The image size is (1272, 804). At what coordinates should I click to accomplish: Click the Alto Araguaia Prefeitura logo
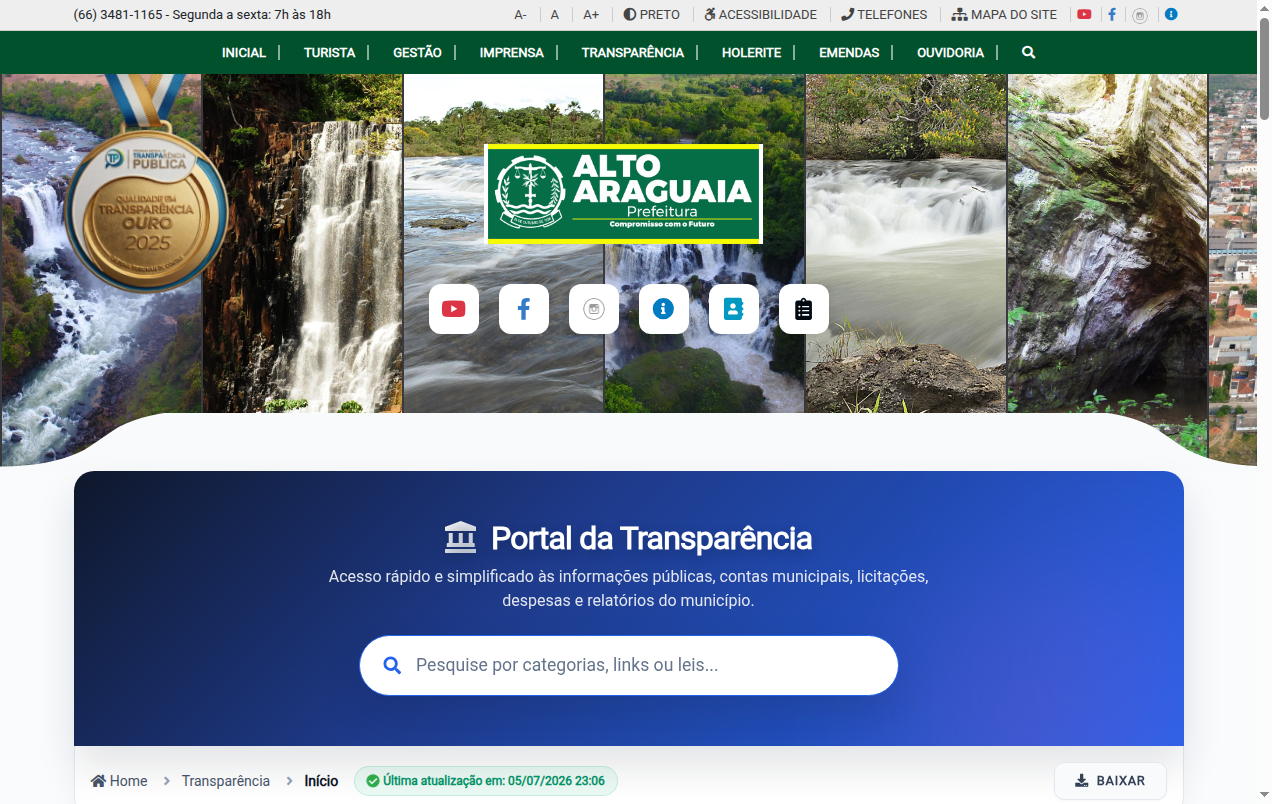point(624,194)
